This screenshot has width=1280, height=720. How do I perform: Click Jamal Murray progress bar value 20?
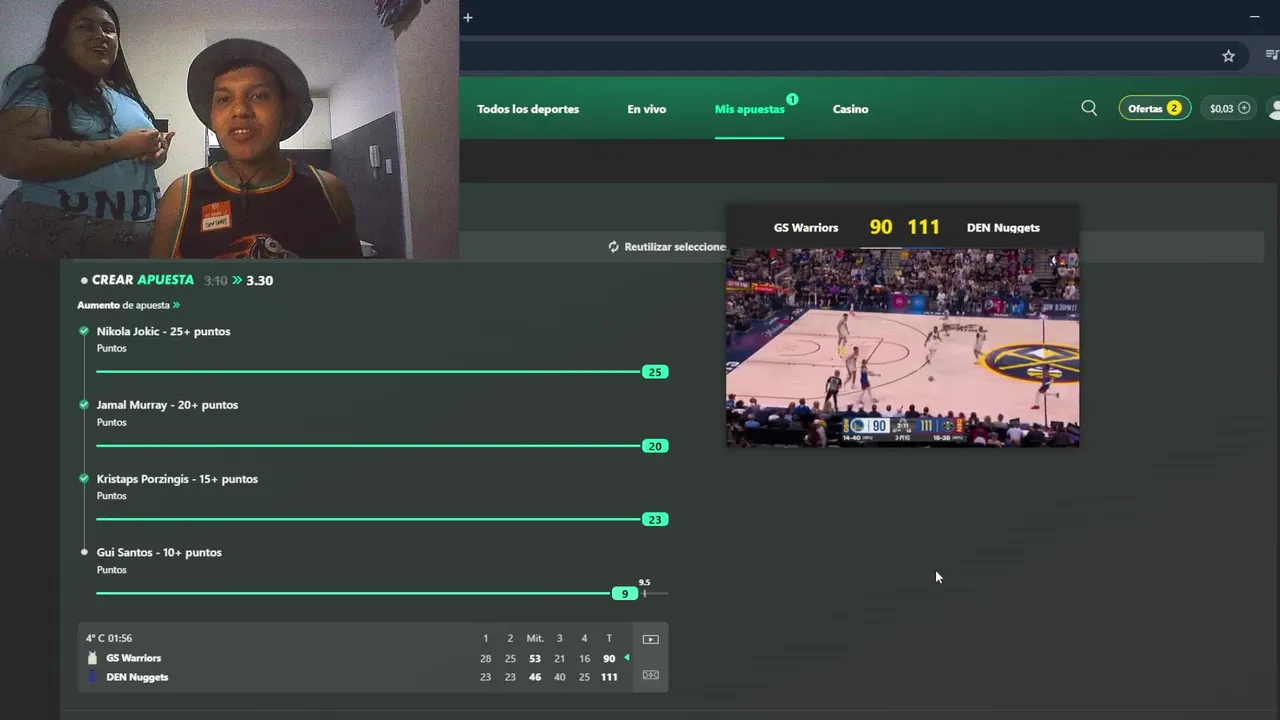(x=654, y=446)
